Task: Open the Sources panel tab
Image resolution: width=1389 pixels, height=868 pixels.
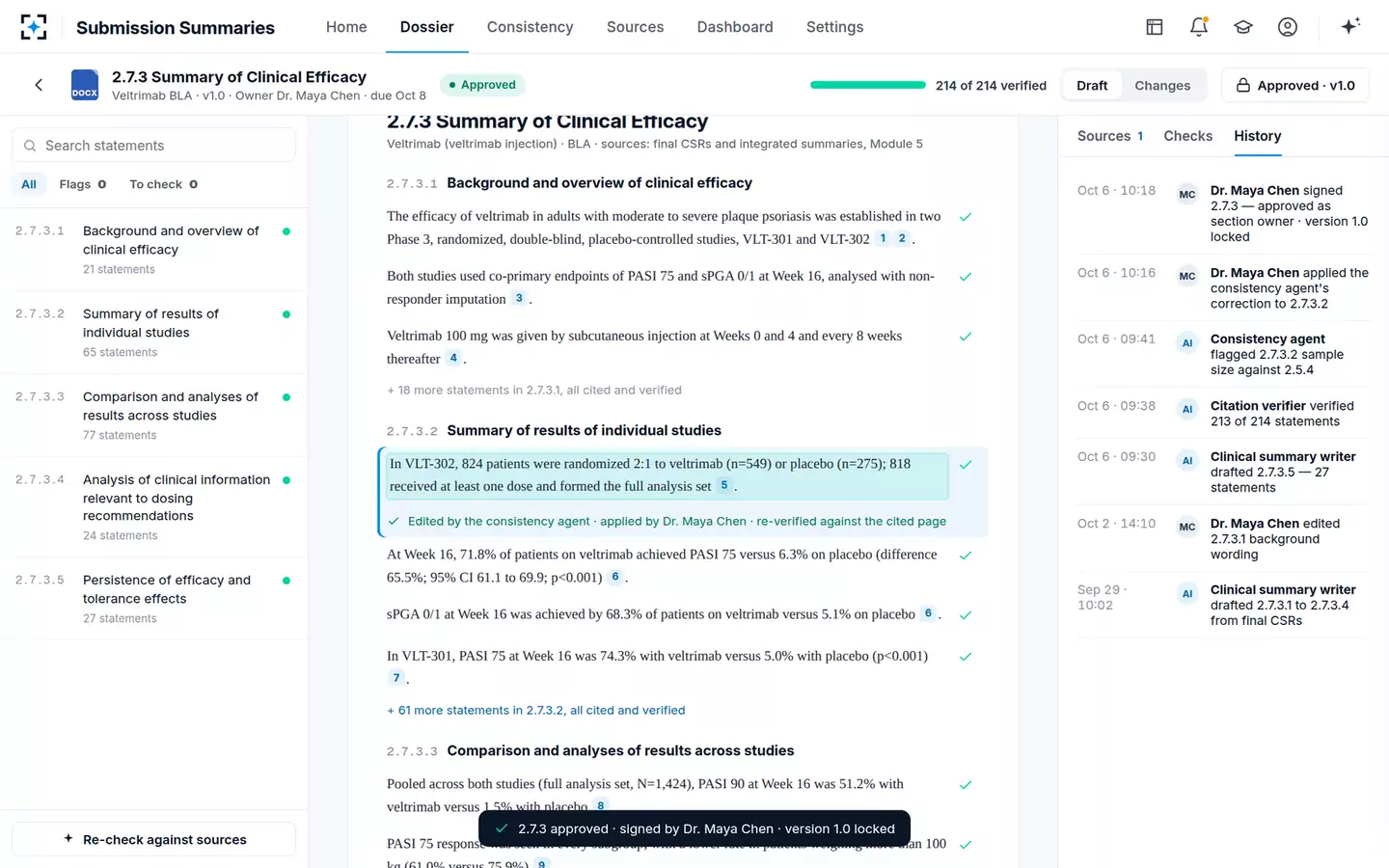Action: coord(1109,136)
